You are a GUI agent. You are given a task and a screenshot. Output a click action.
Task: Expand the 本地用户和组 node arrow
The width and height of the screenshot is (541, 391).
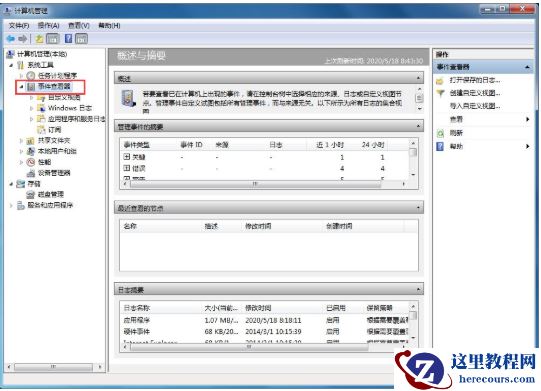tap(21, 151)
